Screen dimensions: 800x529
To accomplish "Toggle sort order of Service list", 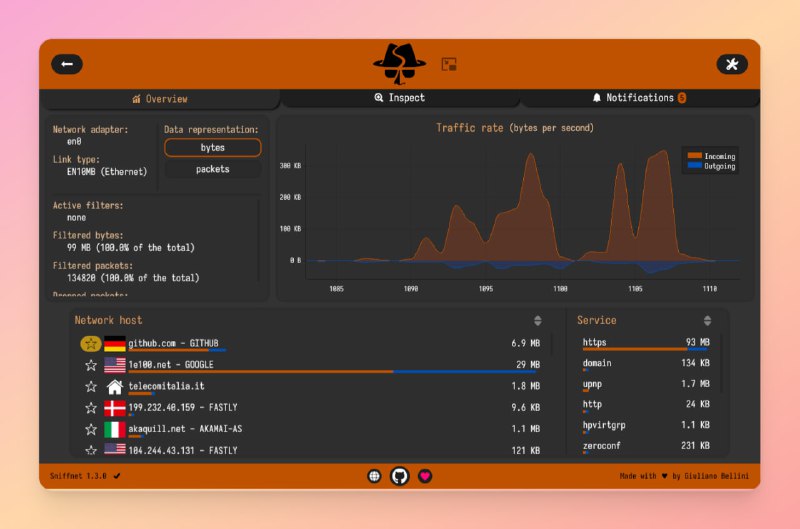I will click(708, 321).
